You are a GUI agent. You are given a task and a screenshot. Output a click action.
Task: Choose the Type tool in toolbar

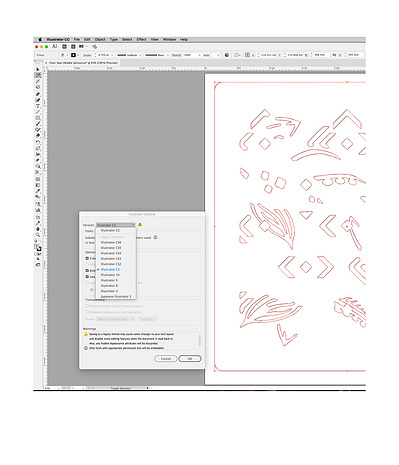(38, 106)
